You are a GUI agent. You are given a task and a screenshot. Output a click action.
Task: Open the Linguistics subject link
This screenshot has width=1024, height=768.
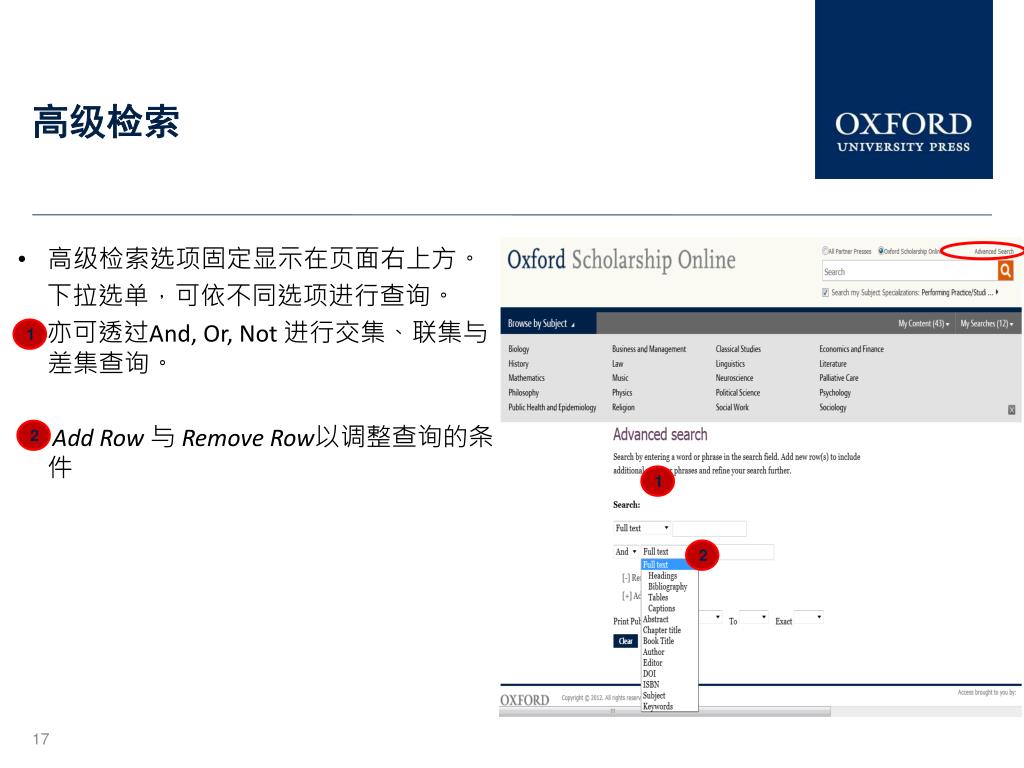(729, 364)
